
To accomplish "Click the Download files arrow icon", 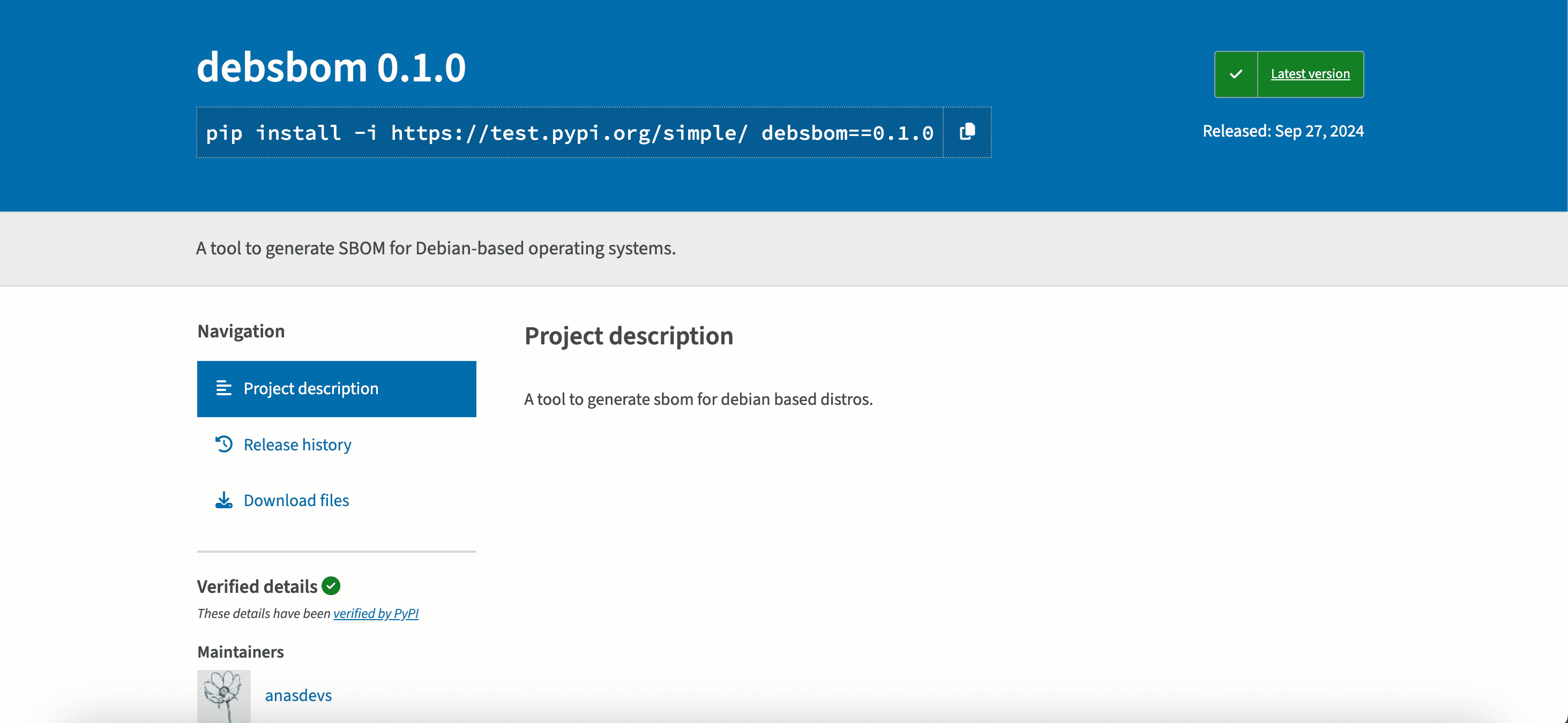I will (x=223, y=500).
